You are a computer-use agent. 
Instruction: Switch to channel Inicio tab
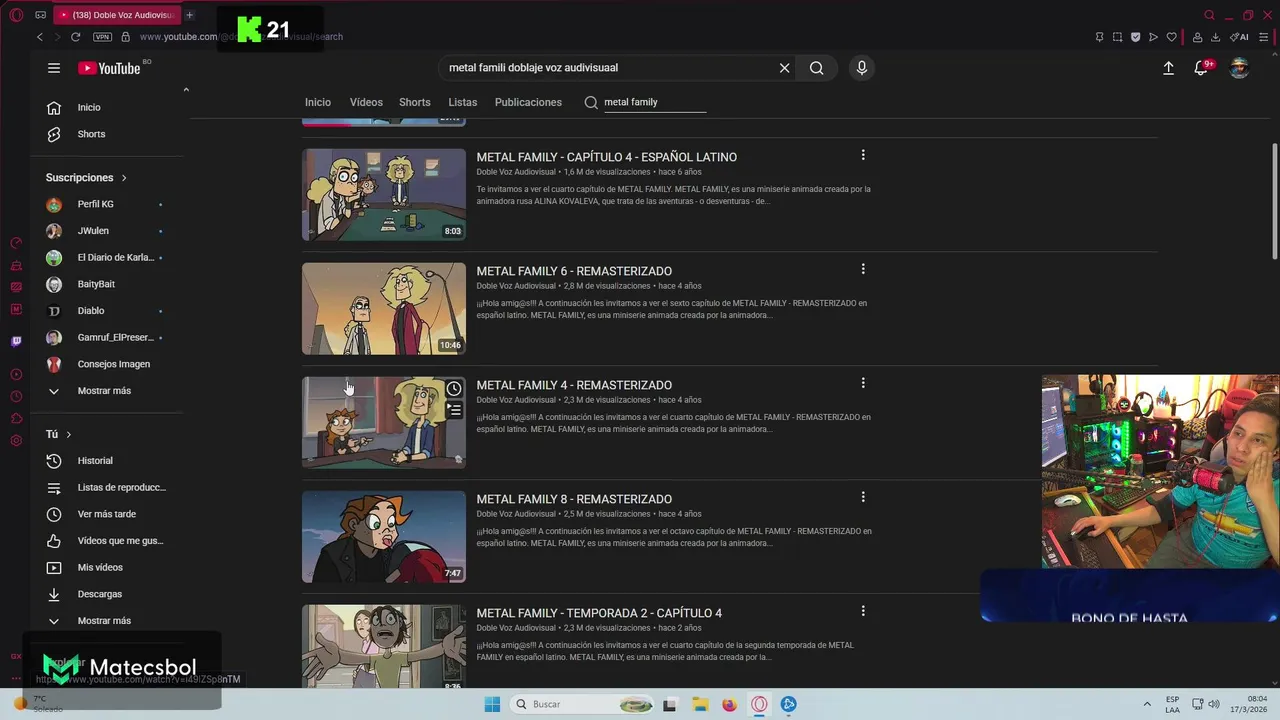click(x=318, y=102)
